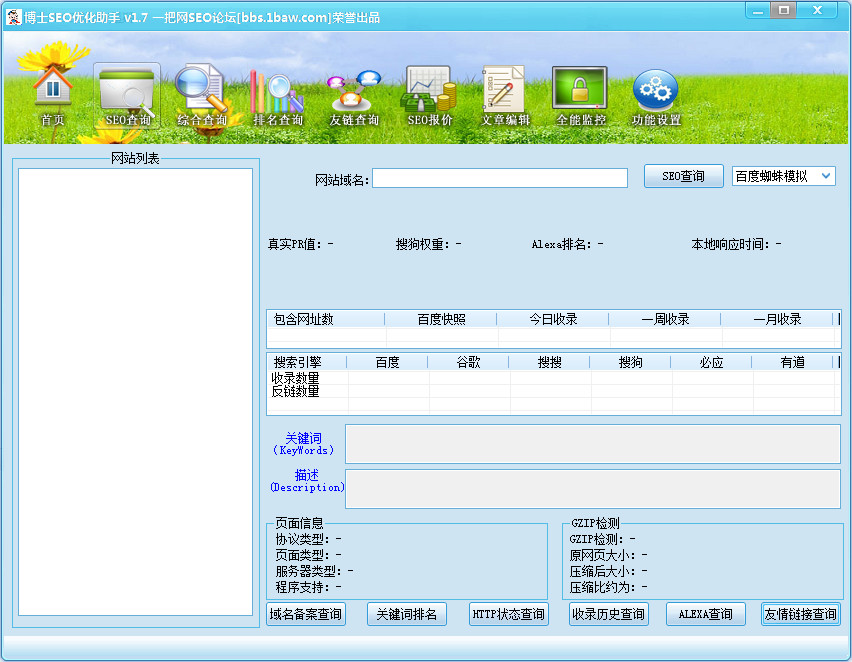The height and width of the screenshot is (662, 852).
Task: Open the 全能监控 lock monitor icon
Action: coord(580,97)
